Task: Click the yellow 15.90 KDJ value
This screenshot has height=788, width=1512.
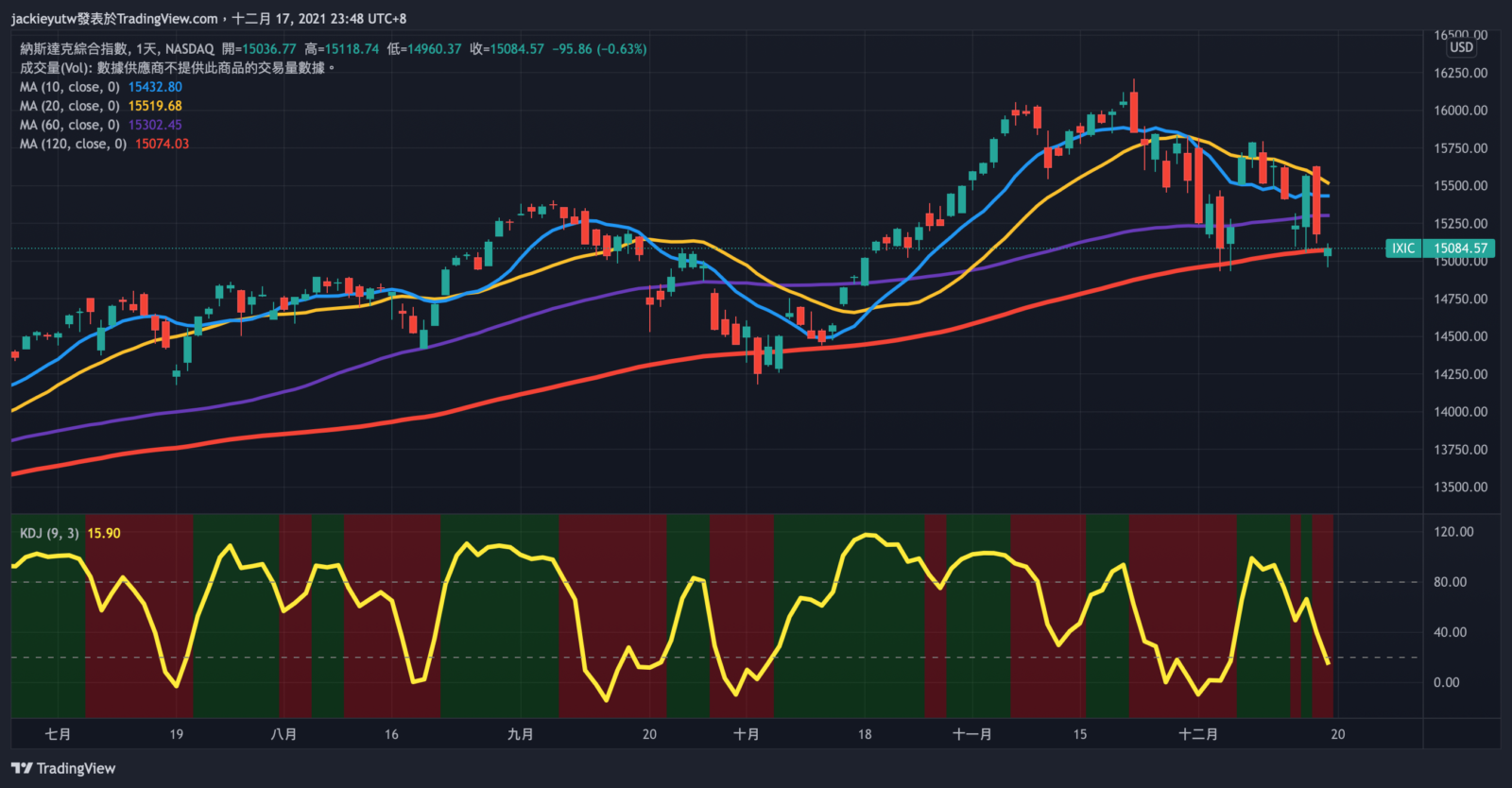Action: pos(104,533)
